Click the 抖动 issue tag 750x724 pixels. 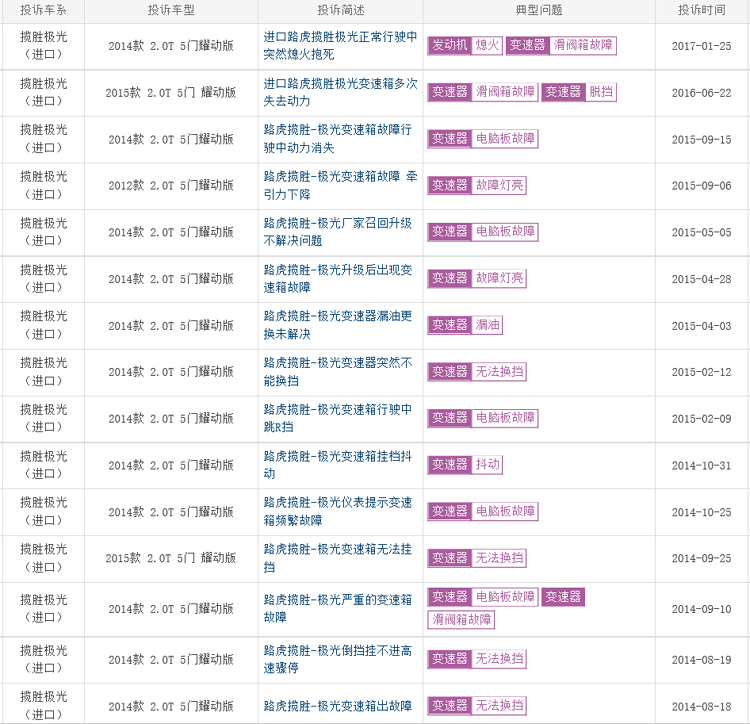coord(487,465)
